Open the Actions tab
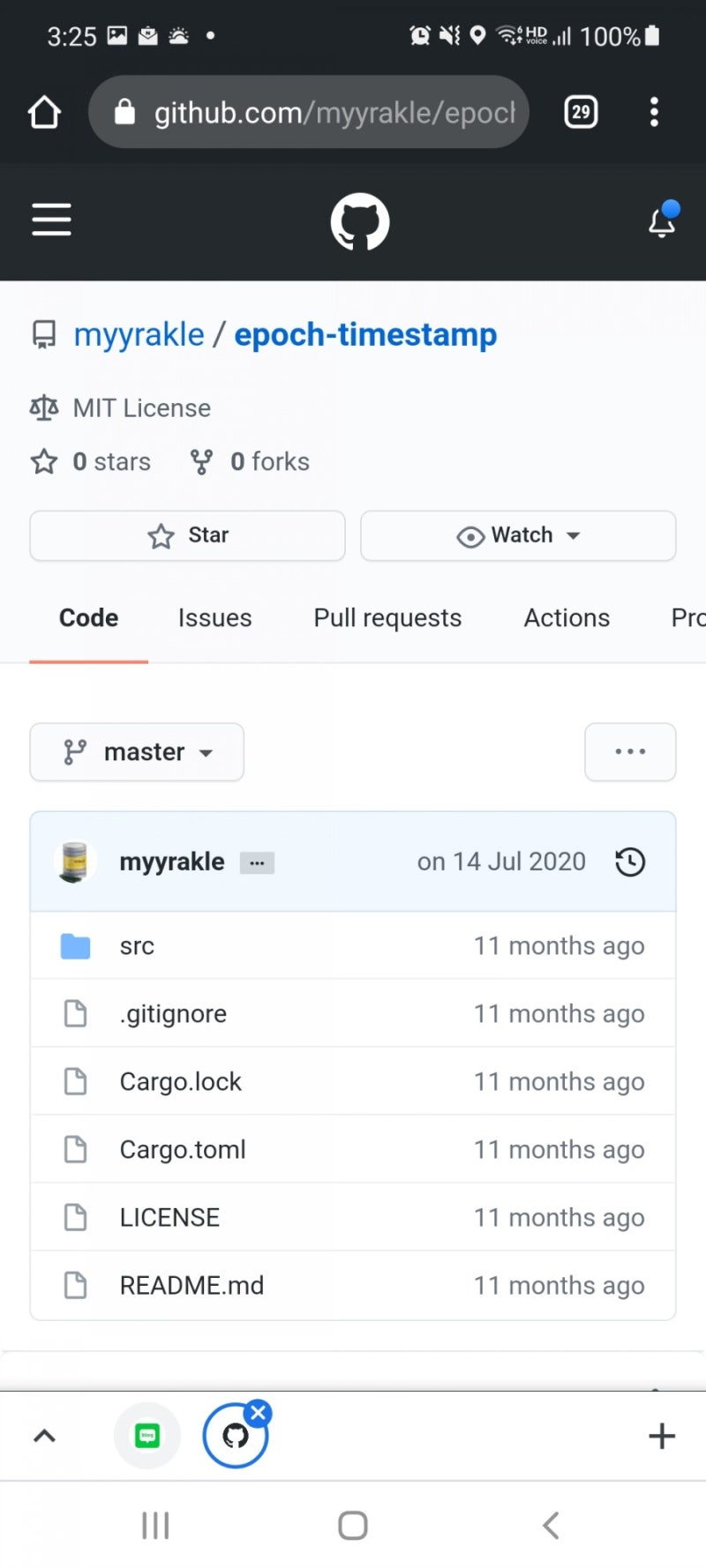Screen dimensions: 706x1568 (567, 618)
